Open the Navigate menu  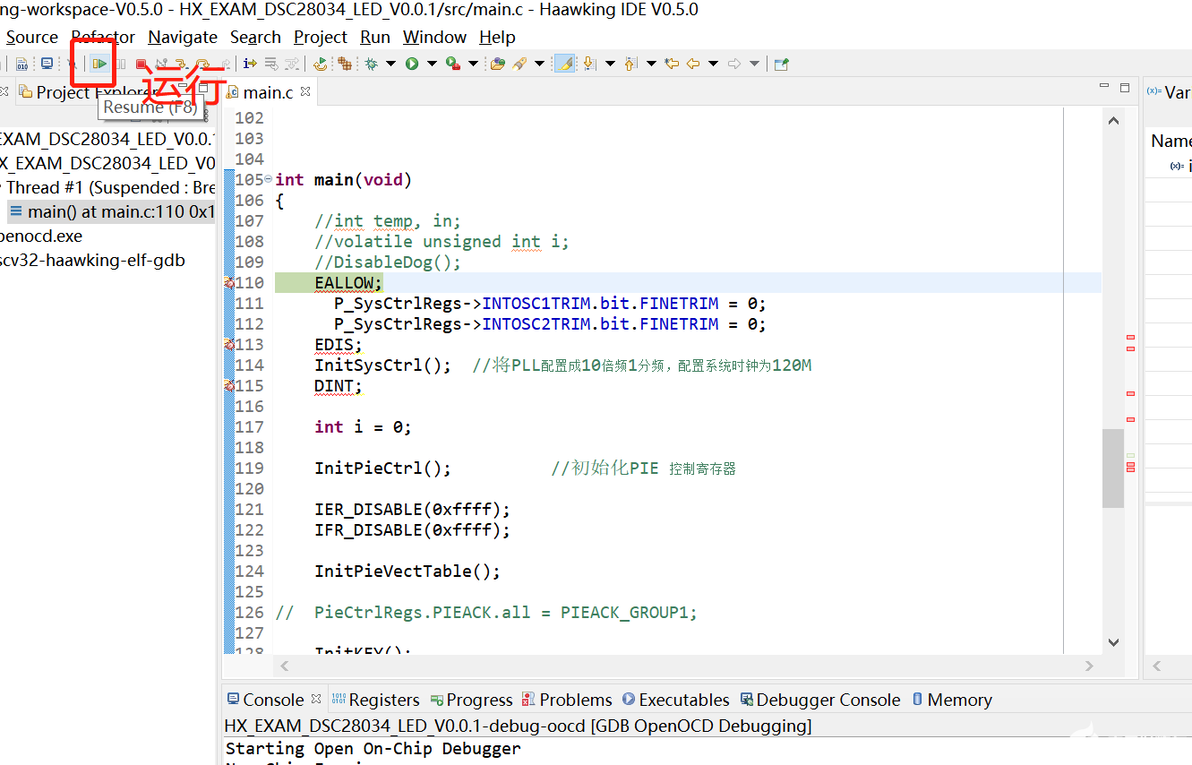182,37
